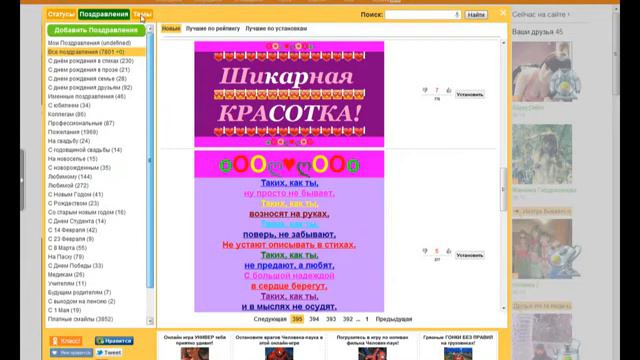Open page 394 in the pagination
The height and width of the screenshot is (360, 640).
[314, 319]
